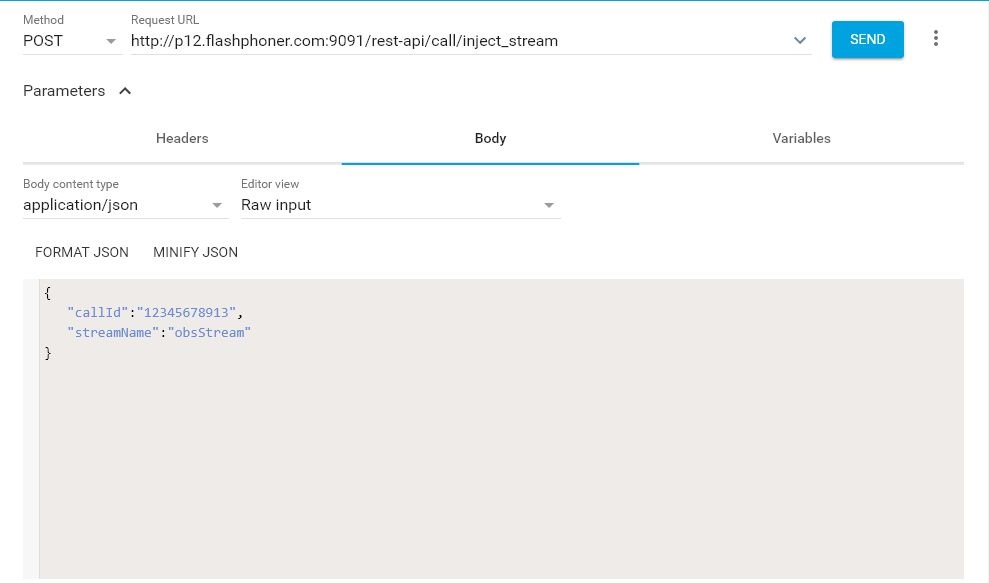Click the empty area of JSON editor
This screenshot has width=989, height=583.
click(x=500, y=460)
